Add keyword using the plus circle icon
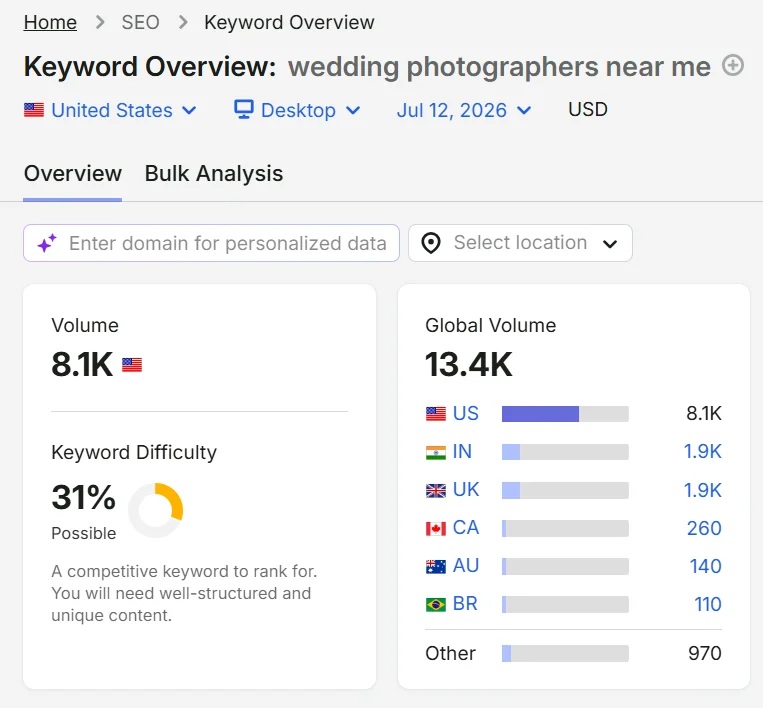 point(733,65)
